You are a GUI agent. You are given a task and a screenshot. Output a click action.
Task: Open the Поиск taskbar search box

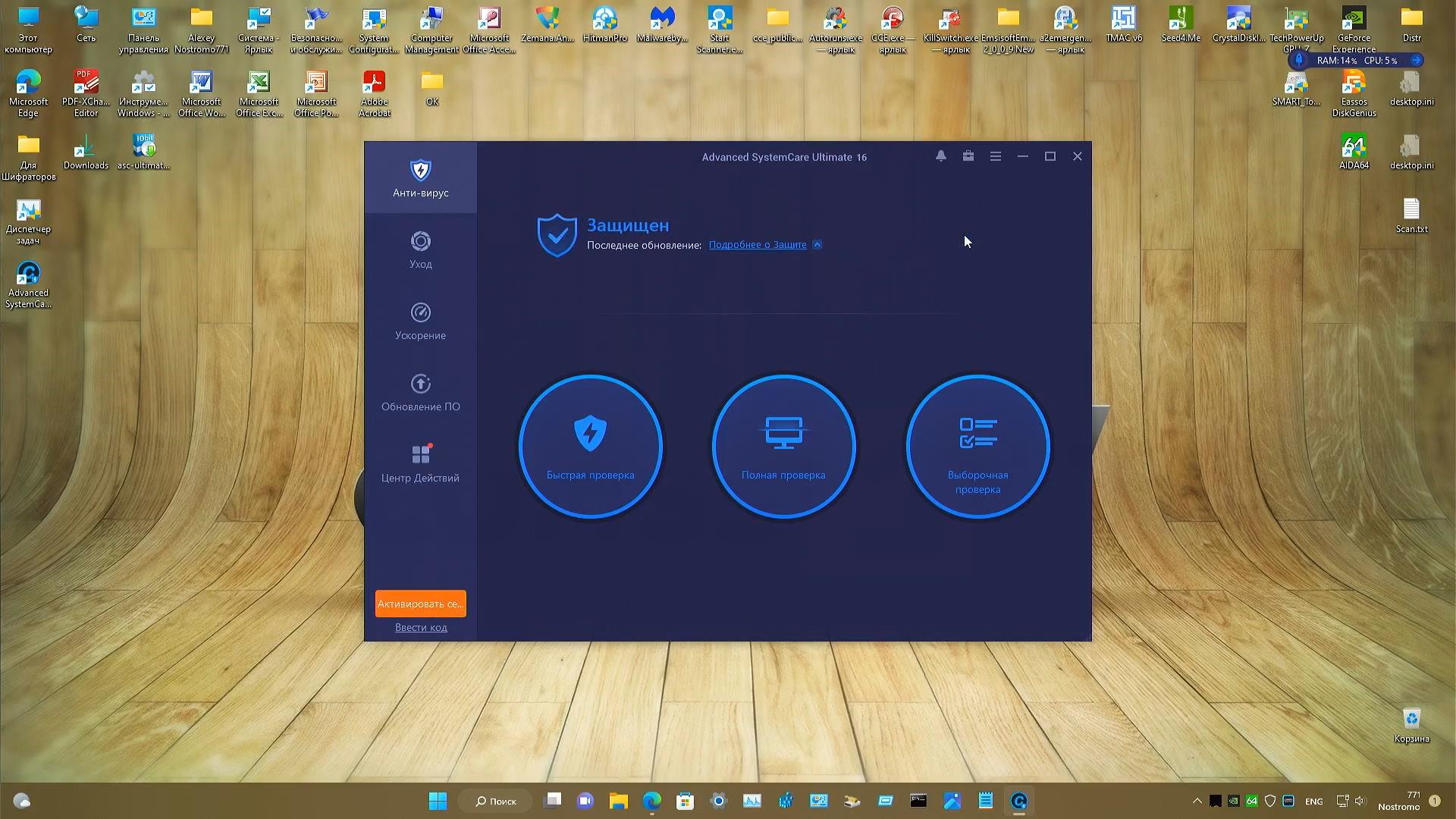pyautogui.click(x=496, y=801)
